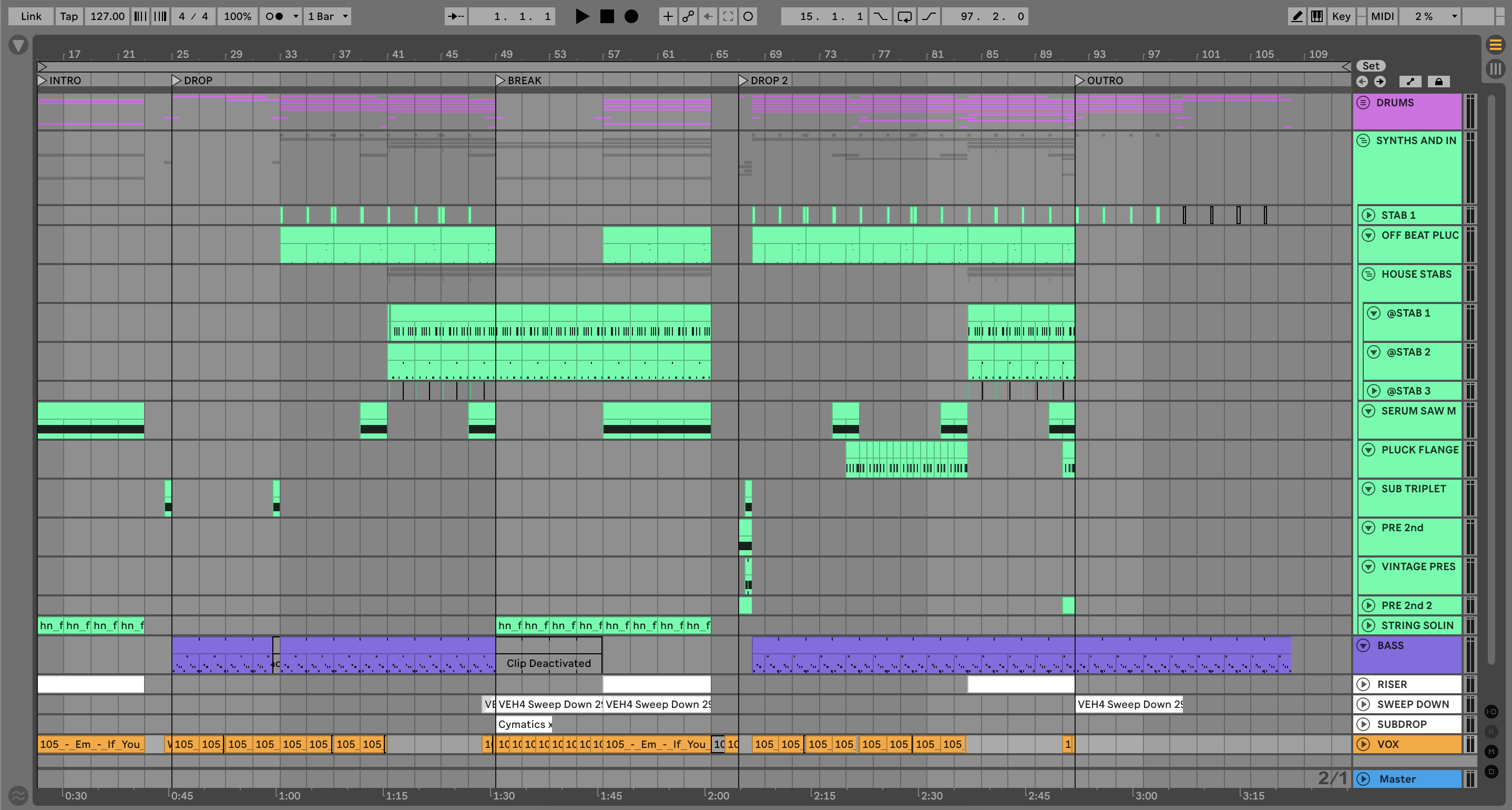Switch to Session View with vertical bars icon
1512x810 pixels.
[1495, 69]
